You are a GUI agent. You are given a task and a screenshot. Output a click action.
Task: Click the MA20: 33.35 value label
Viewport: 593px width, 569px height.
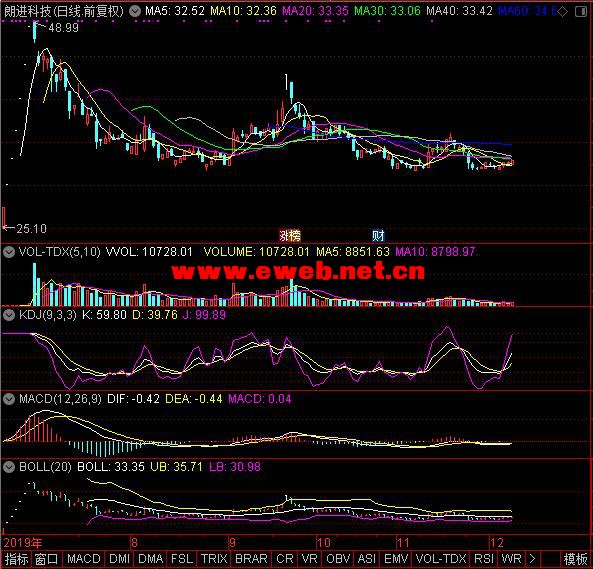(315, 11)
